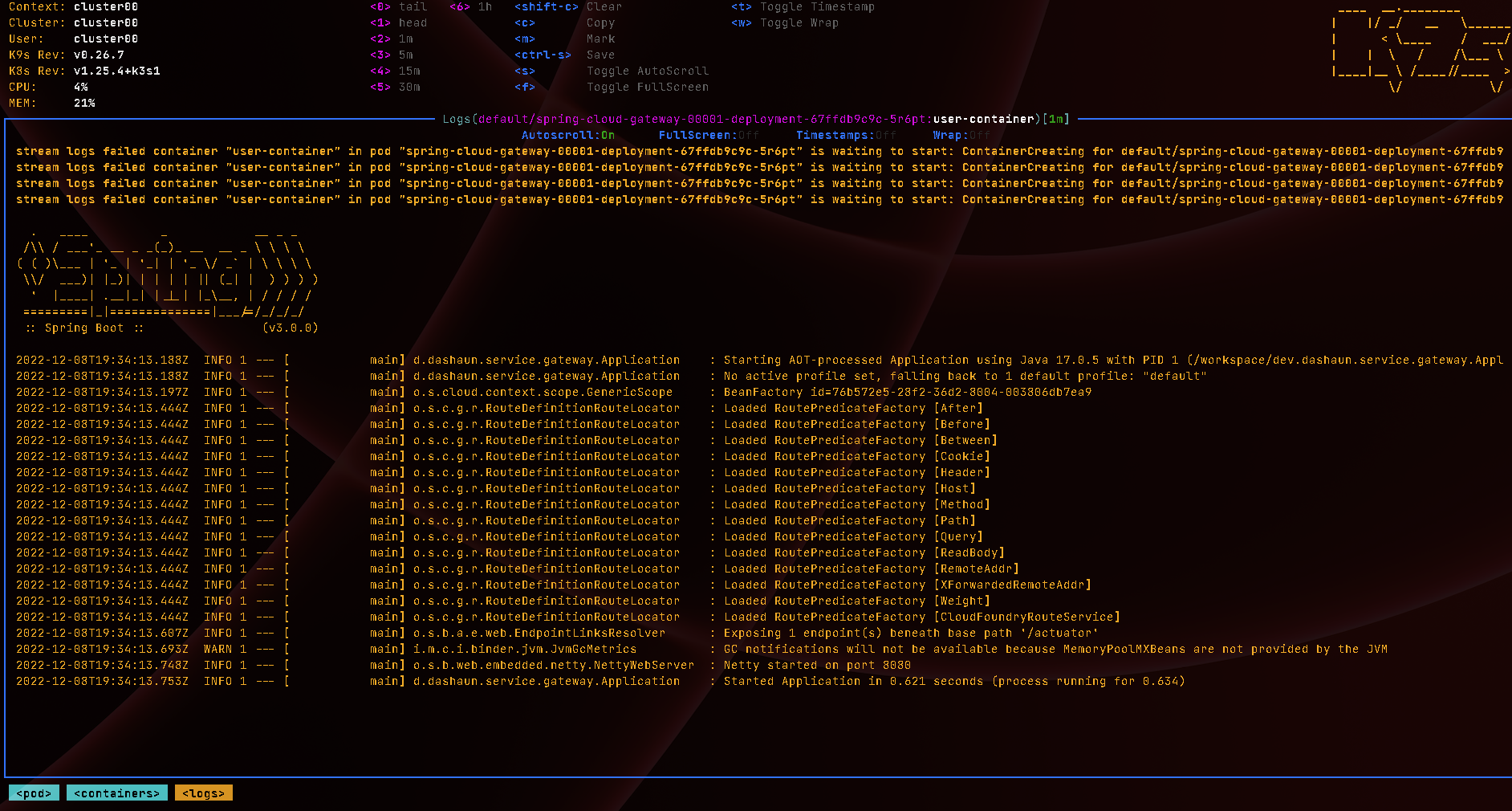
Task: Choose the <6> 1h log range
Action: 471,7
